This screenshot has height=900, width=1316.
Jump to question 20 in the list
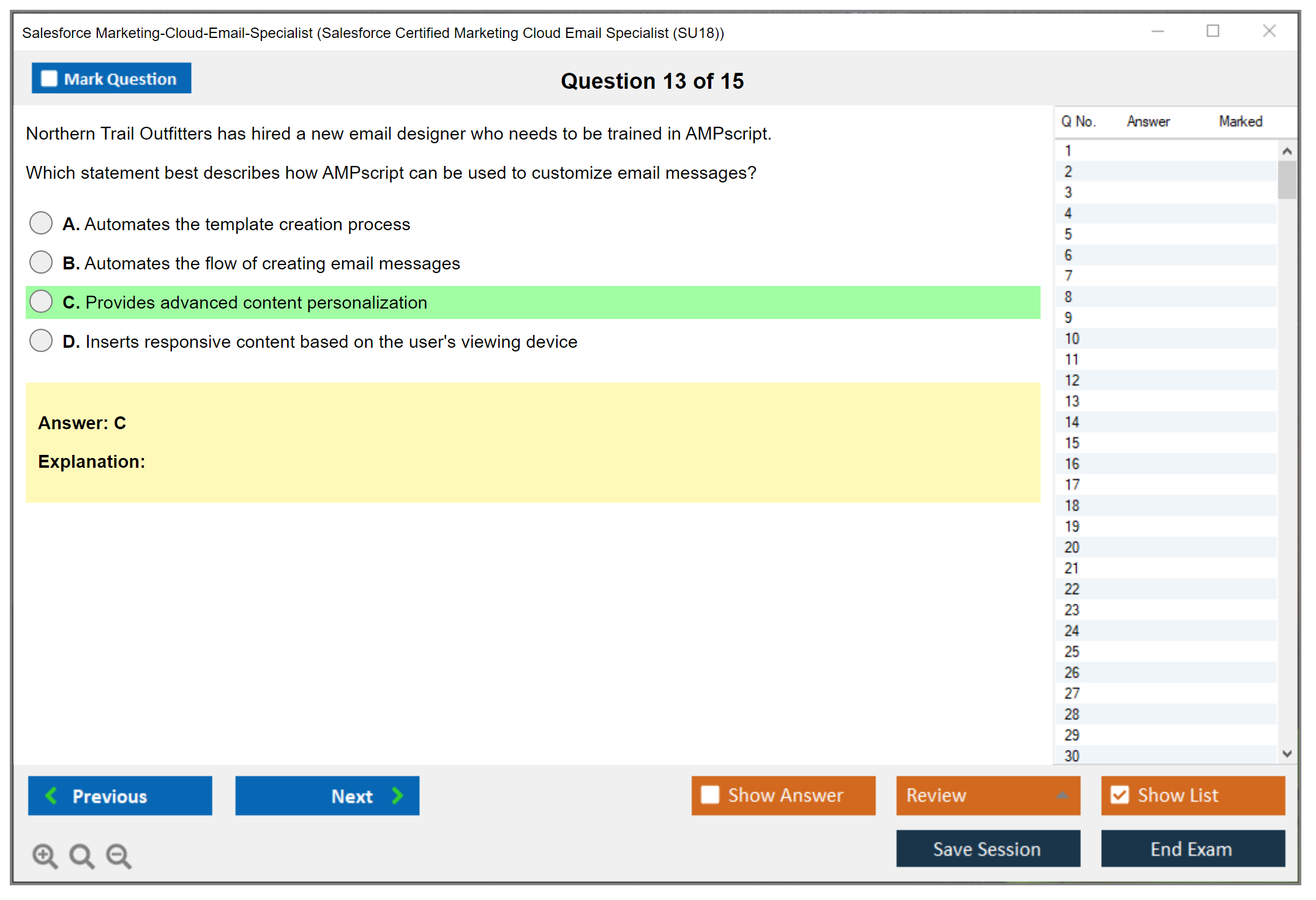coord(1072,547)
